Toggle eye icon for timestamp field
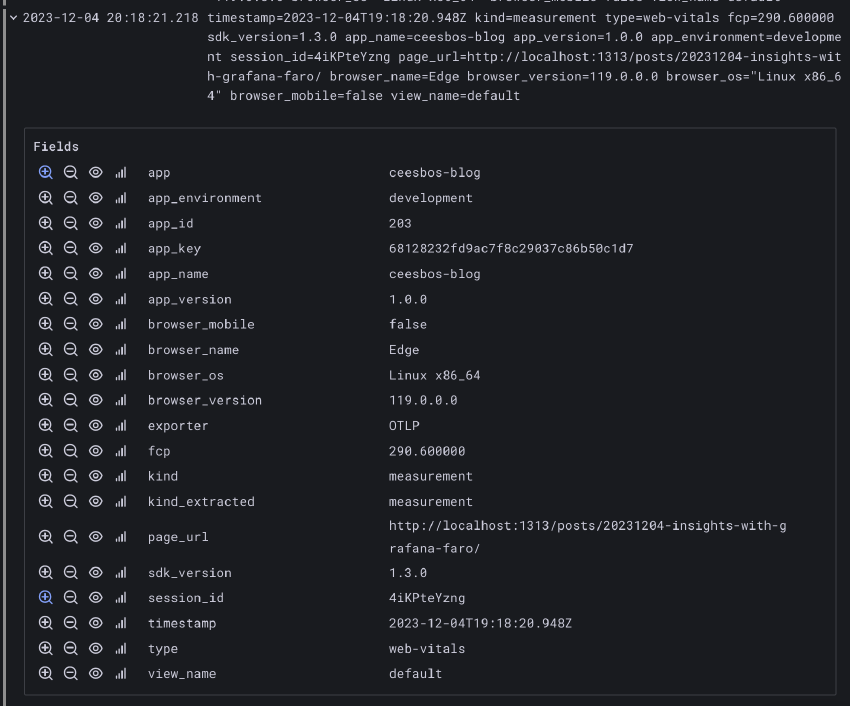The image size is (850, 706). [x=96, y=623]
